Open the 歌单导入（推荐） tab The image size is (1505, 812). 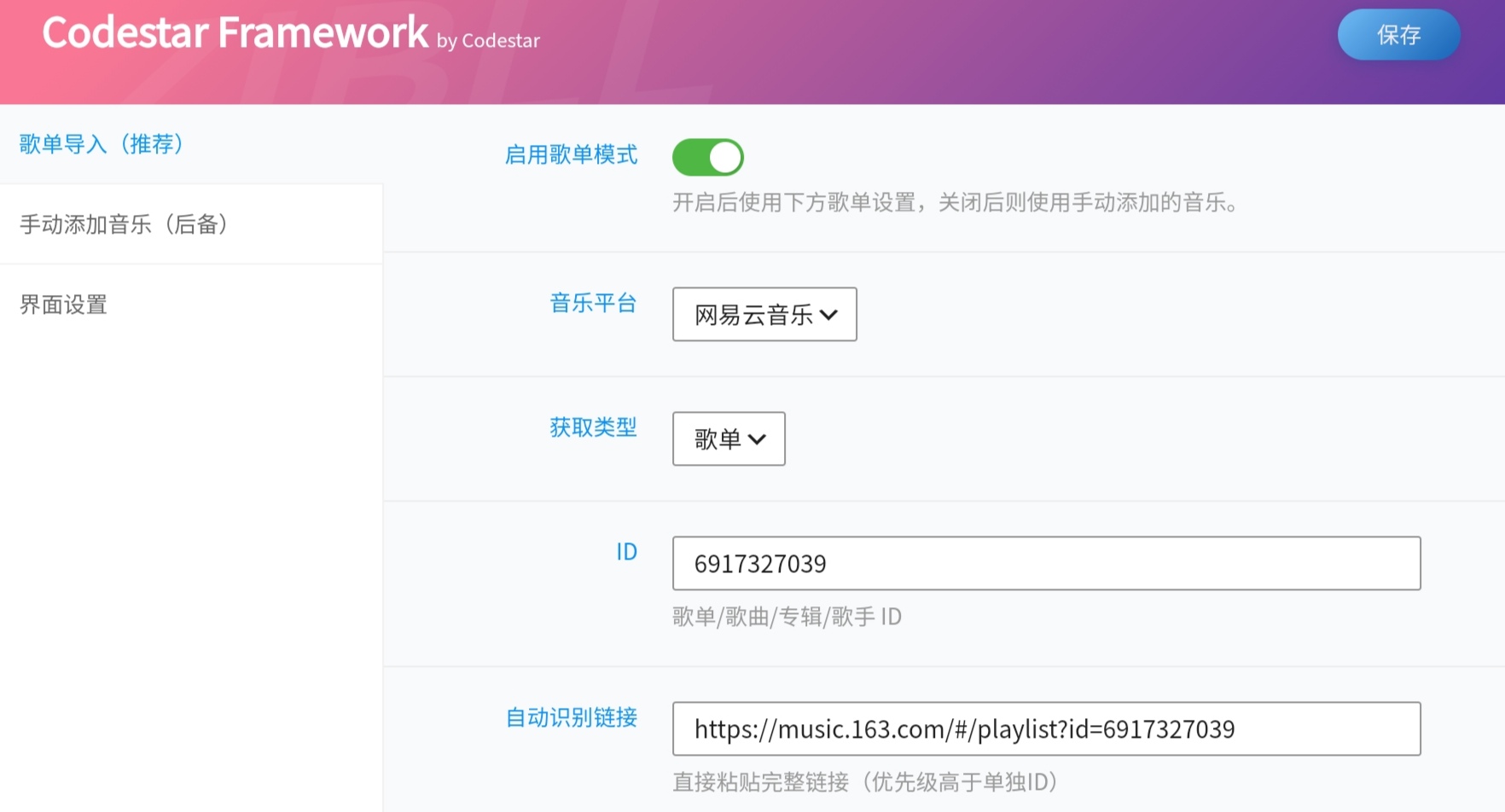[191, 144]
